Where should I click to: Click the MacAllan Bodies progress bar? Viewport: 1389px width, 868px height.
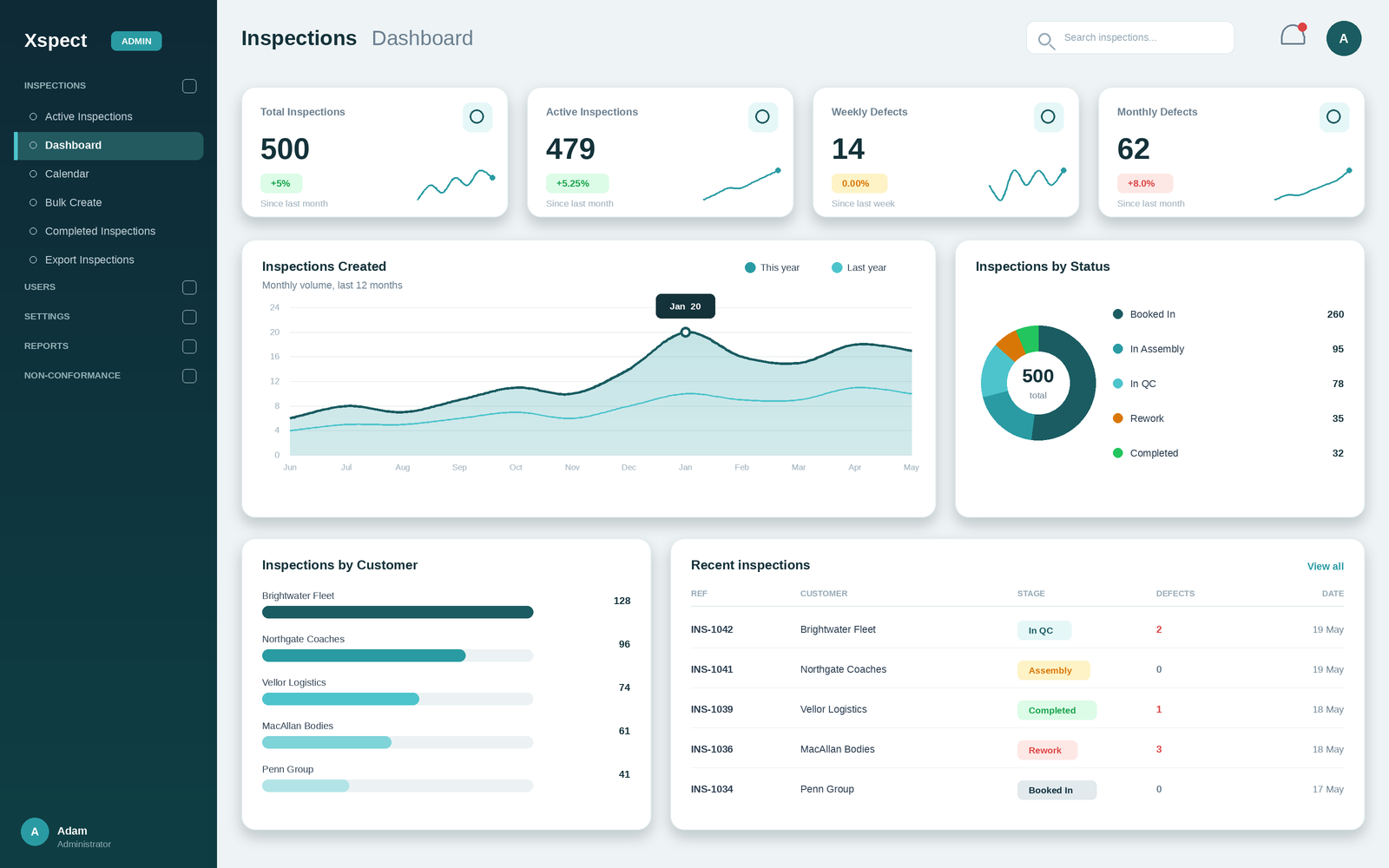point(398,742)
